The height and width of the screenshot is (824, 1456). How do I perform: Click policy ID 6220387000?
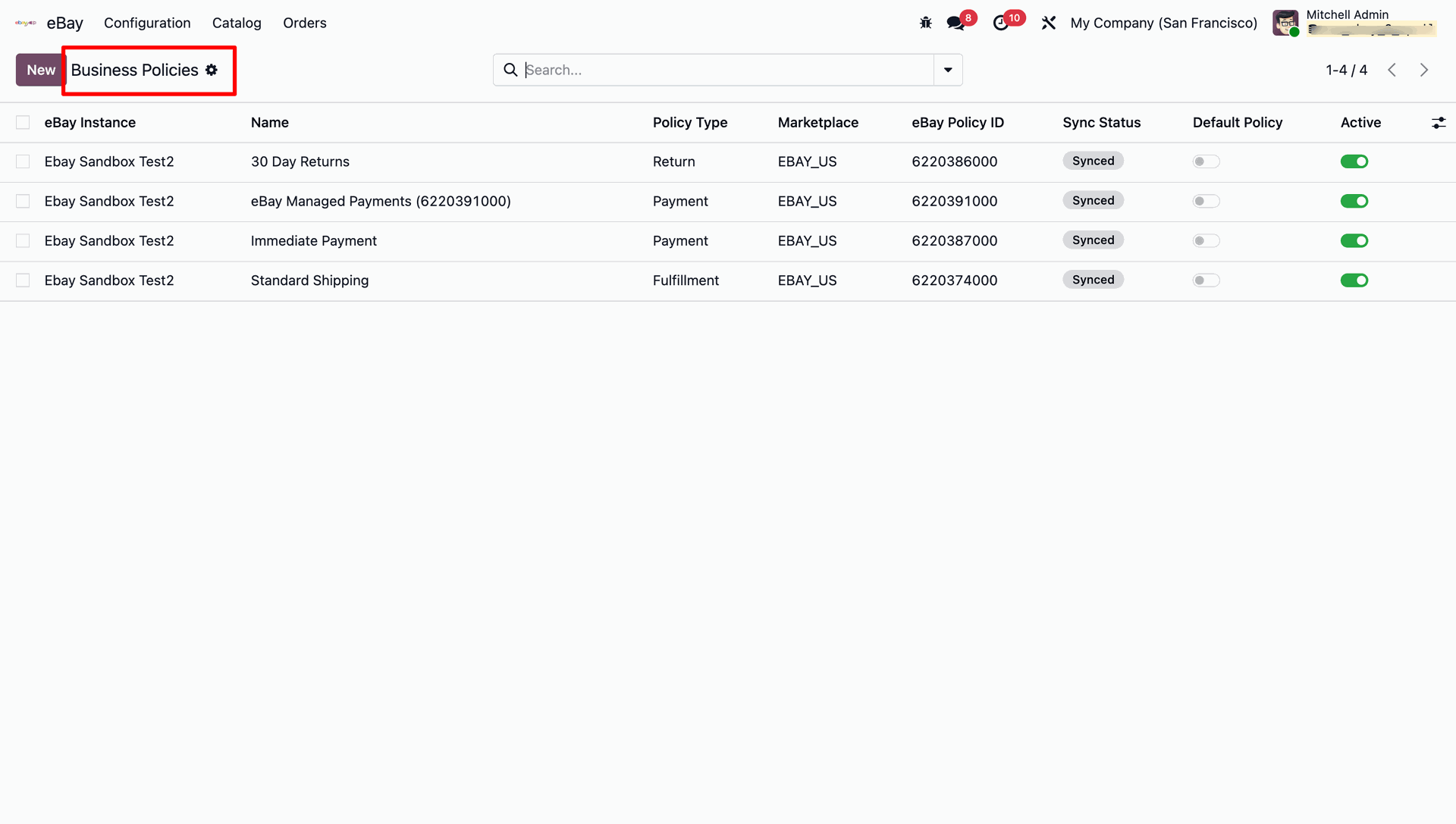tap(955, 241)
